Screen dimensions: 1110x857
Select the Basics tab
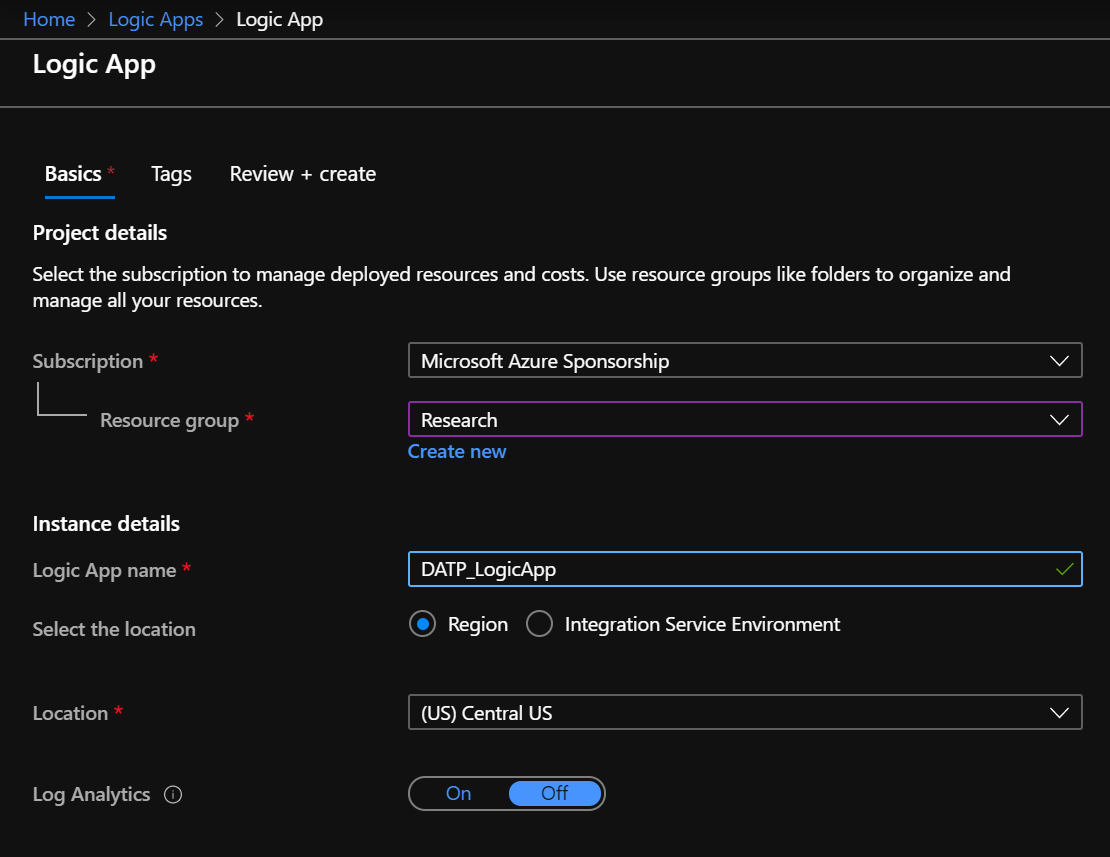[73, 174]
